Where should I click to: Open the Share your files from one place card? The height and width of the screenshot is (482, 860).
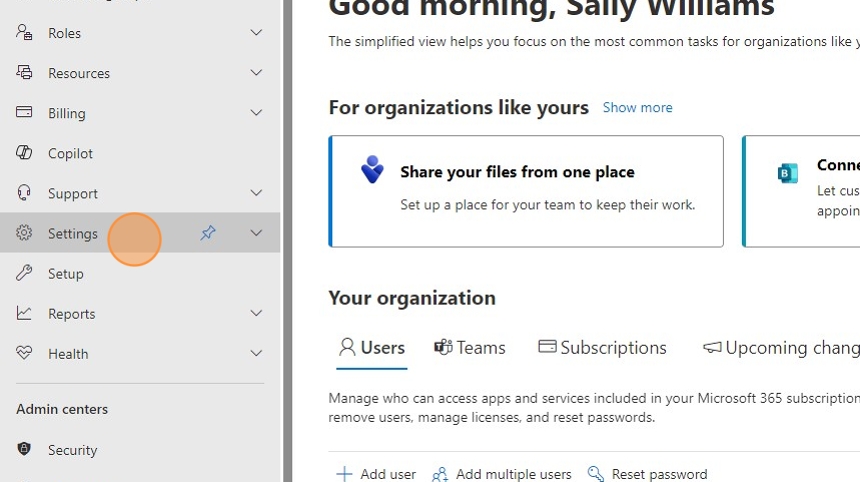[525, 191]
